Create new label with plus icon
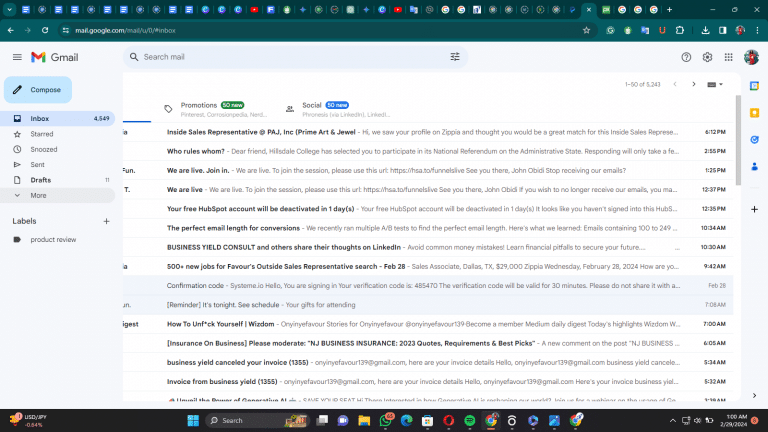768x432 pixels. tap(106, 221)
